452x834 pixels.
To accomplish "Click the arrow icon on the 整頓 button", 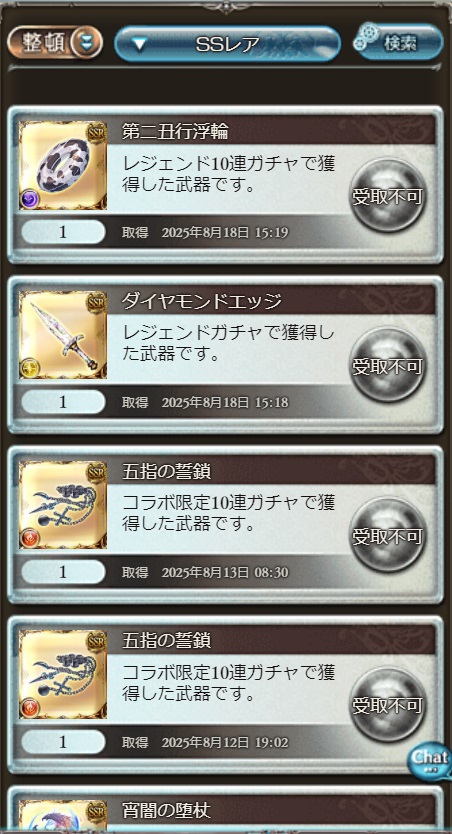I will click(86, 43).
